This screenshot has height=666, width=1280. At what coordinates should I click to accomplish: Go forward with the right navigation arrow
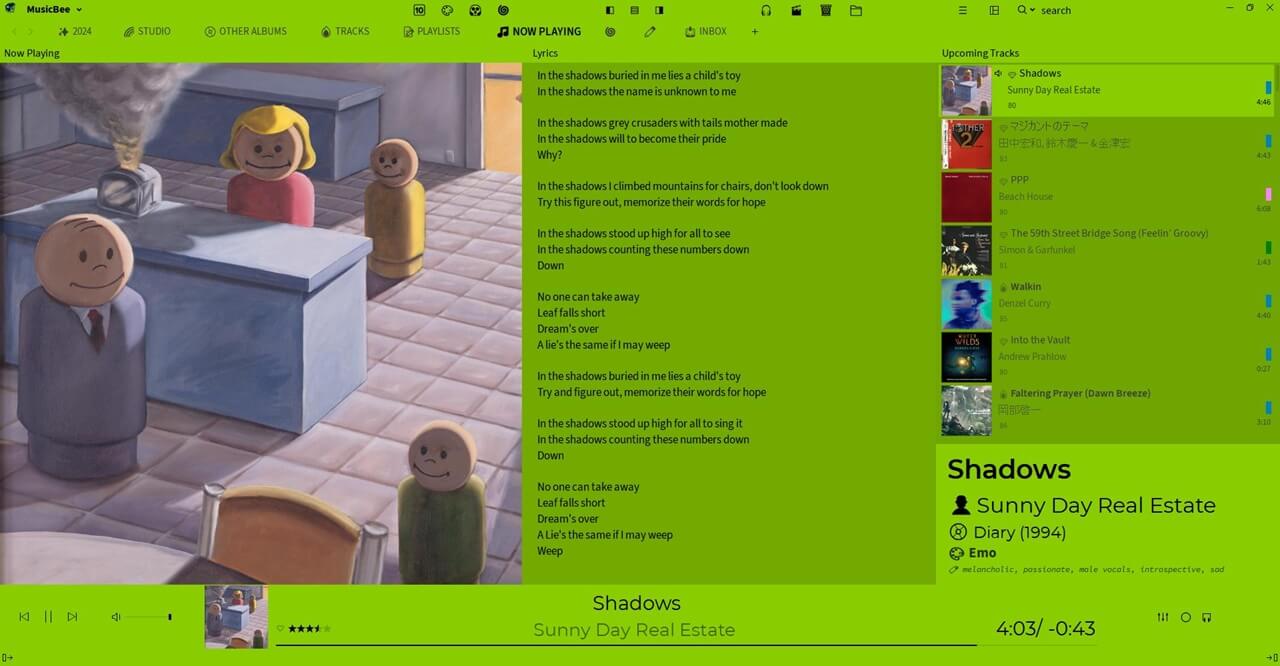coord(30,32)
